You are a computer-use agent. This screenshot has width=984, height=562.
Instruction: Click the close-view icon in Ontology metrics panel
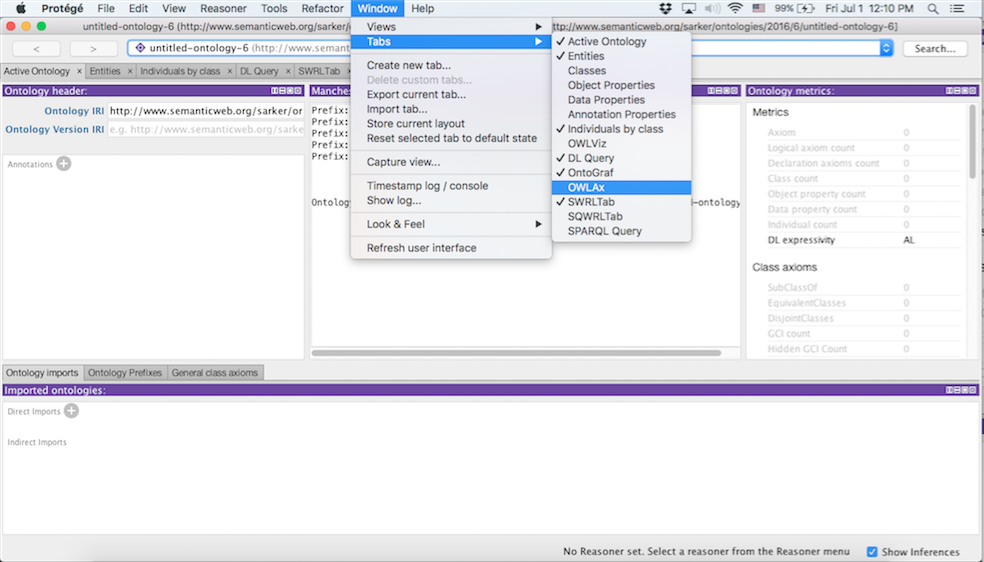pos(971,91)
